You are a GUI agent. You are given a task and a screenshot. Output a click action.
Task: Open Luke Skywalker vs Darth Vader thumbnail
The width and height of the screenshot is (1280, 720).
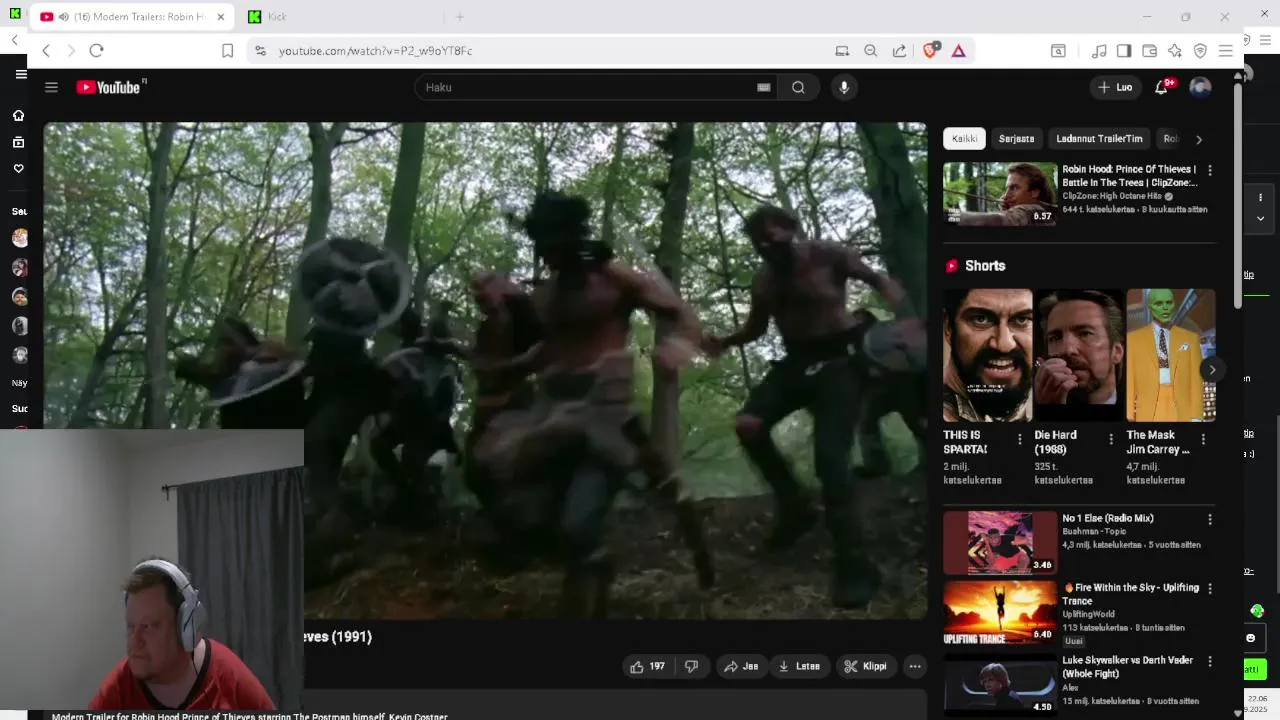click(1000, 685)
